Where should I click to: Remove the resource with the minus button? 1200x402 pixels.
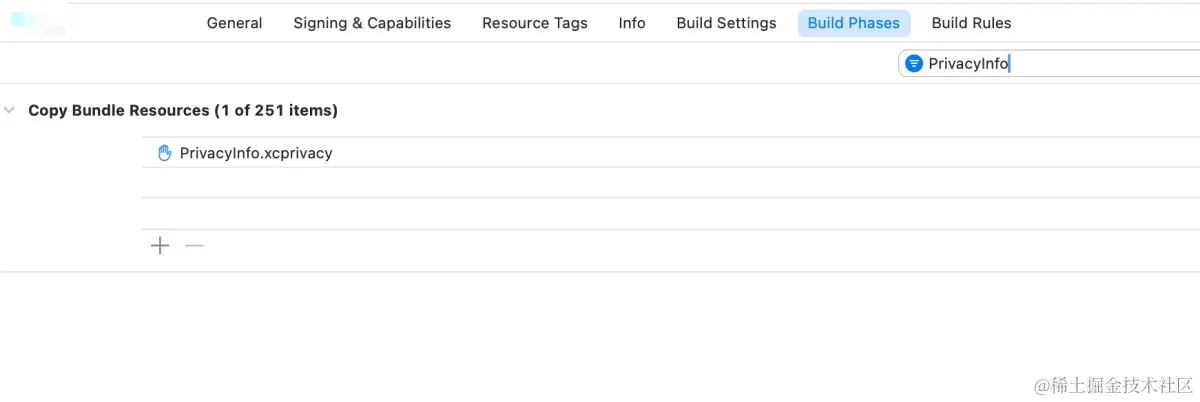pos(194,246)
